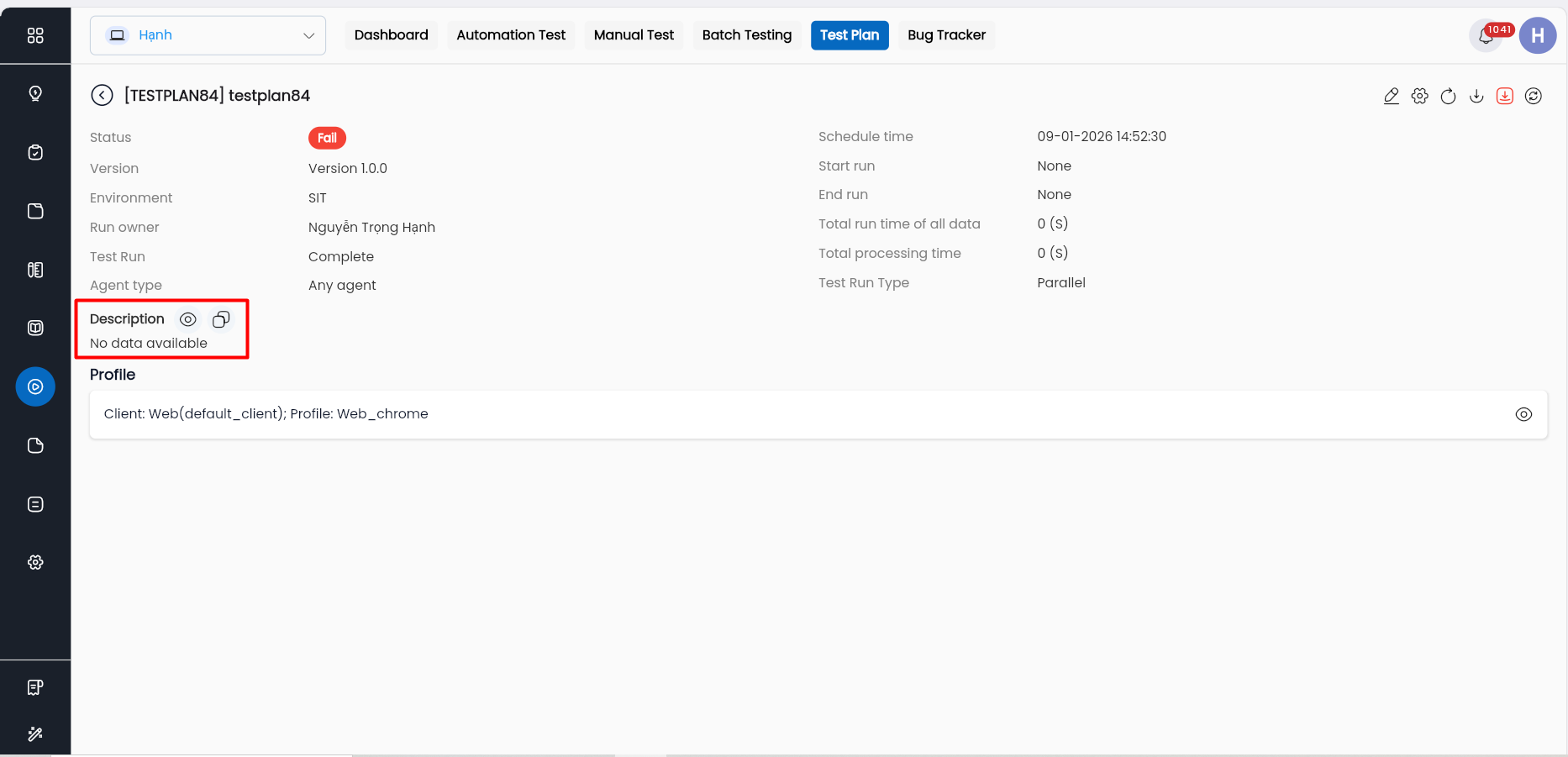
Task: Switch to the Dashboard tab
Action: [391, 35]
